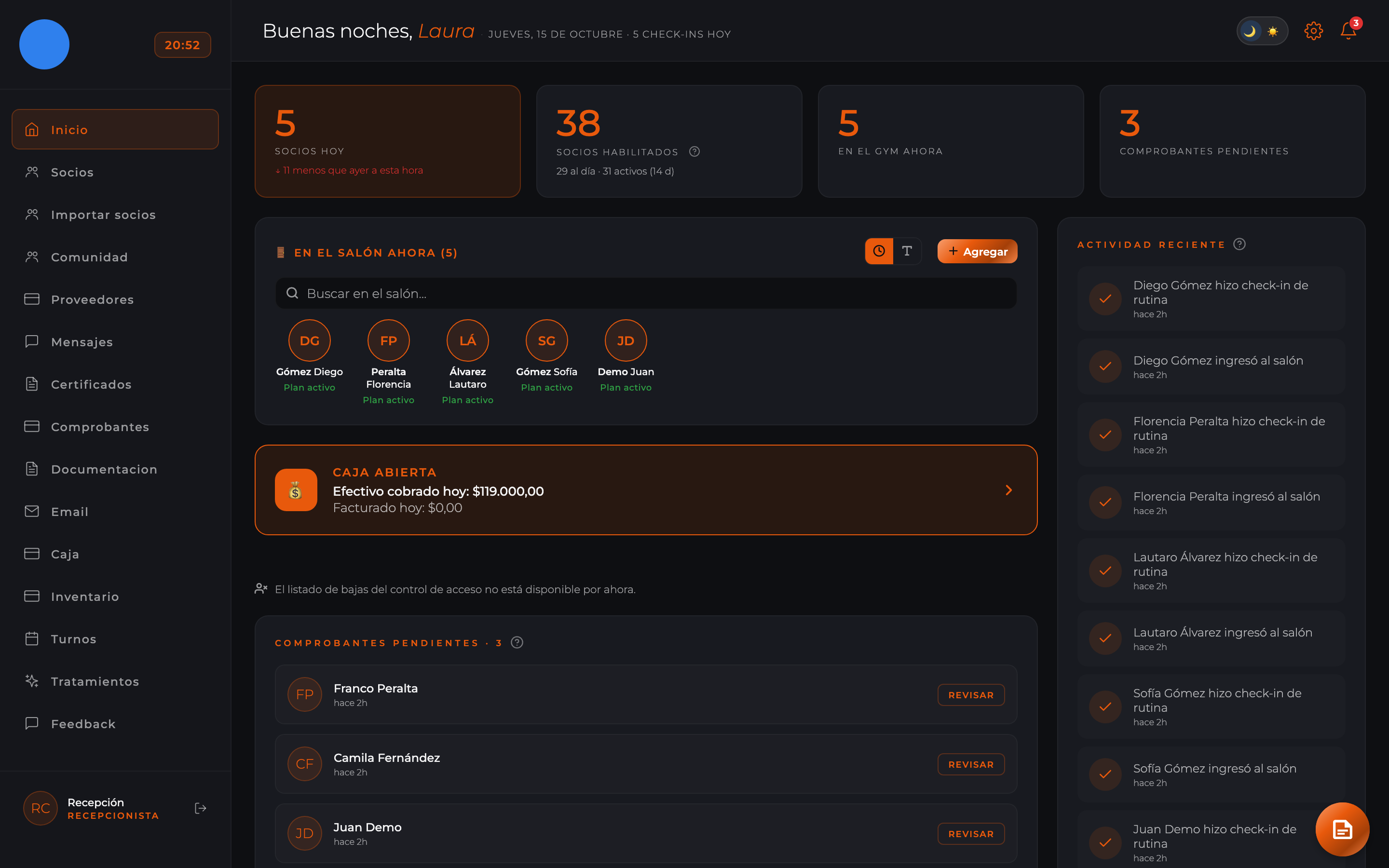
Task: Open Proveedores section
Action: (x=115, y=299)
